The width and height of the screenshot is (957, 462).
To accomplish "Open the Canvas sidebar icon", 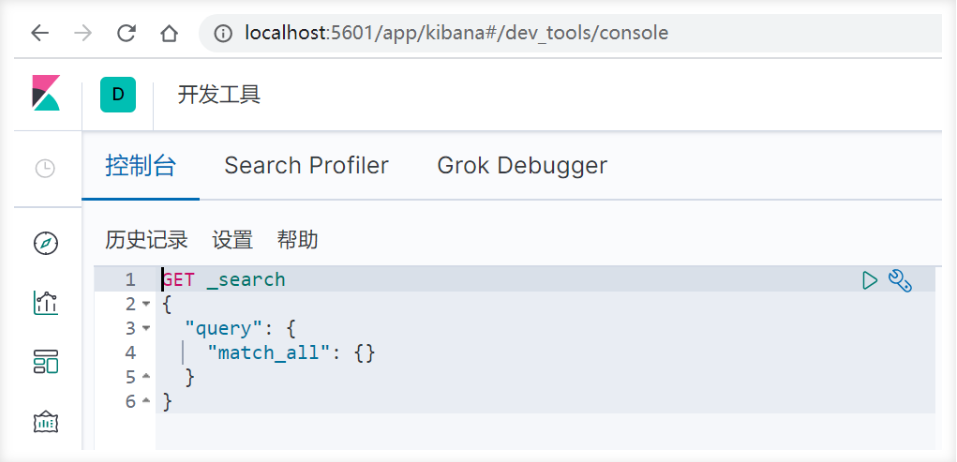I will point(46,421).
